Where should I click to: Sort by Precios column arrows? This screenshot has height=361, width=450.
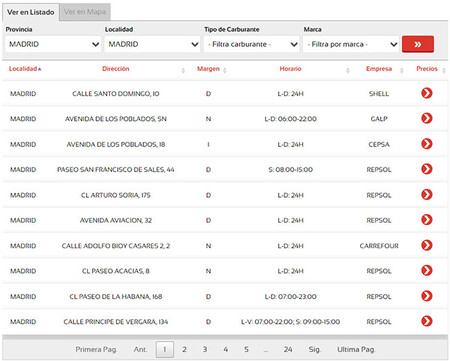point(444,70)
